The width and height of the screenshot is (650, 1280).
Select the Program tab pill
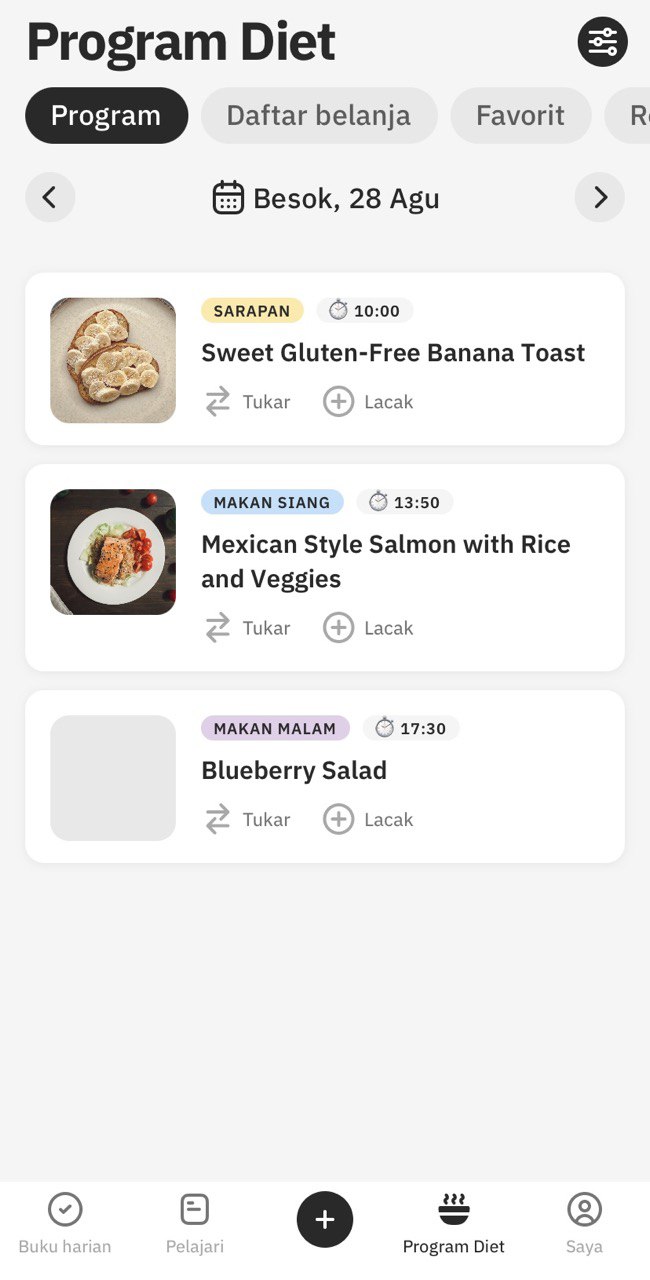106,116
